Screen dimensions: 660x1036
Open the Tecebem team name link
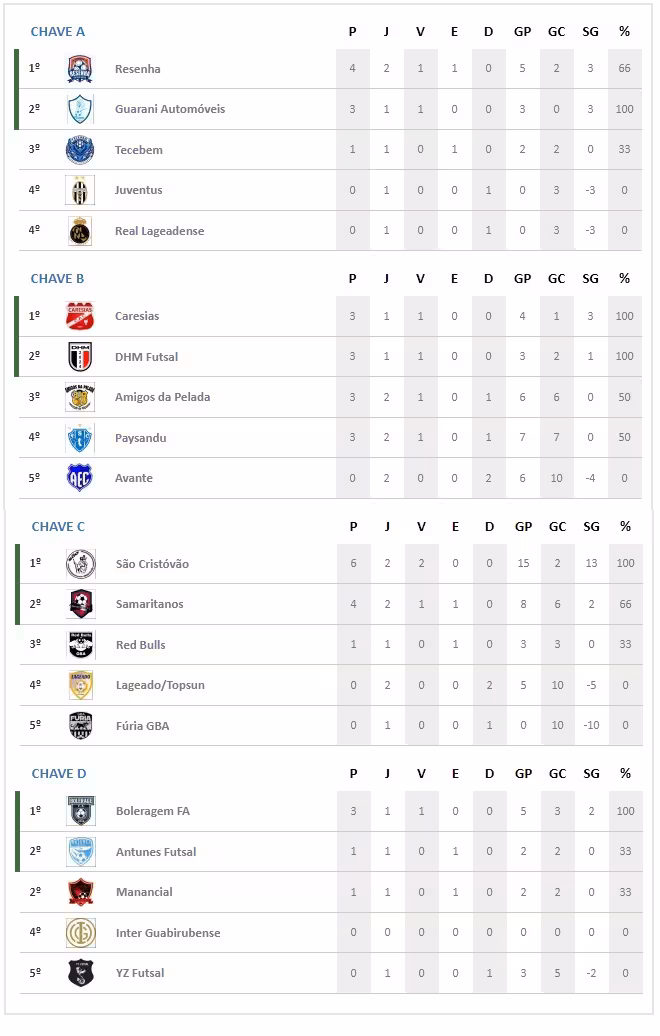[x=139, y=150]
